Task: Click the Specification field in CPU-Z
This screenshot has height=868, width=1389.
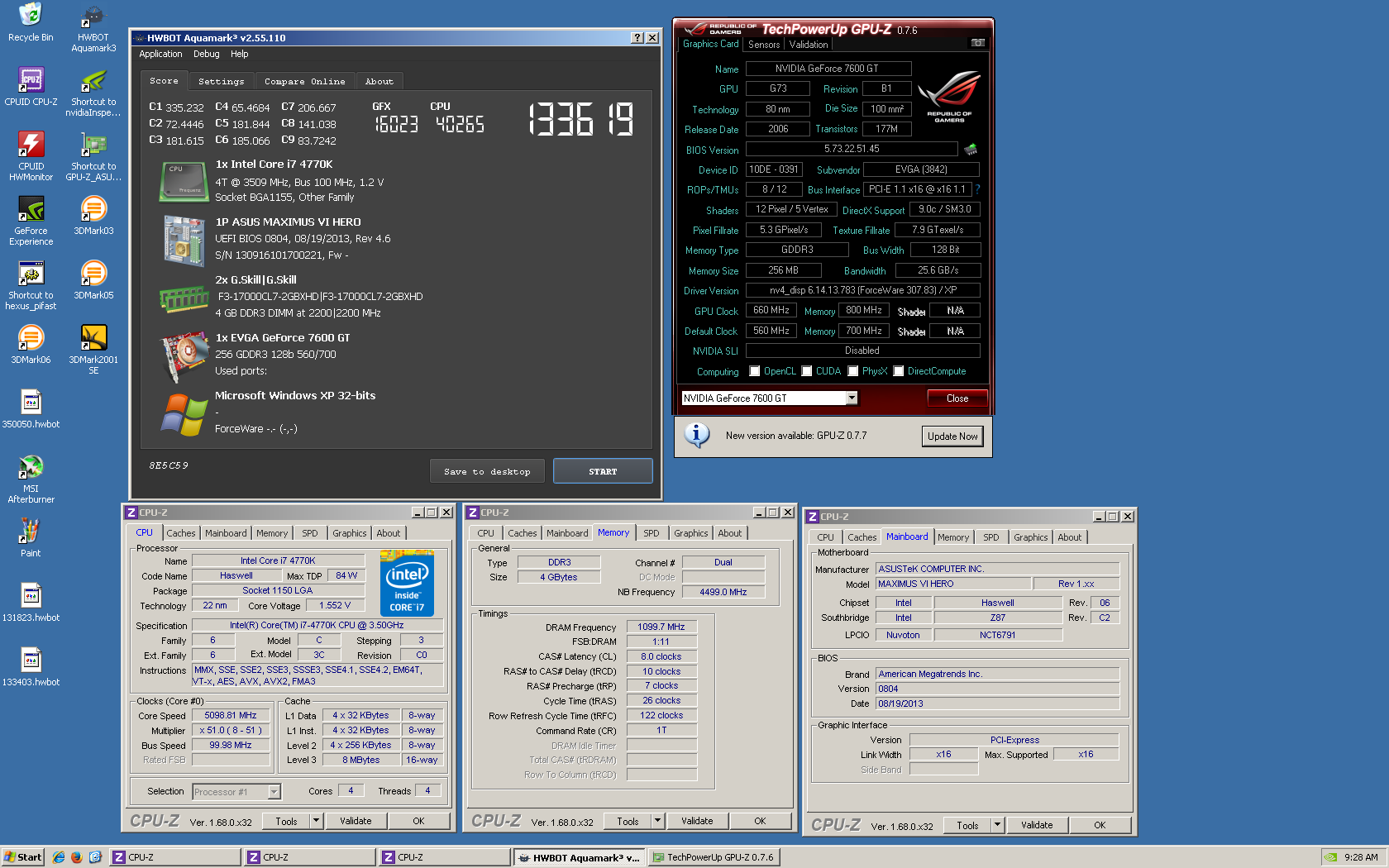Action: [317, 626]
